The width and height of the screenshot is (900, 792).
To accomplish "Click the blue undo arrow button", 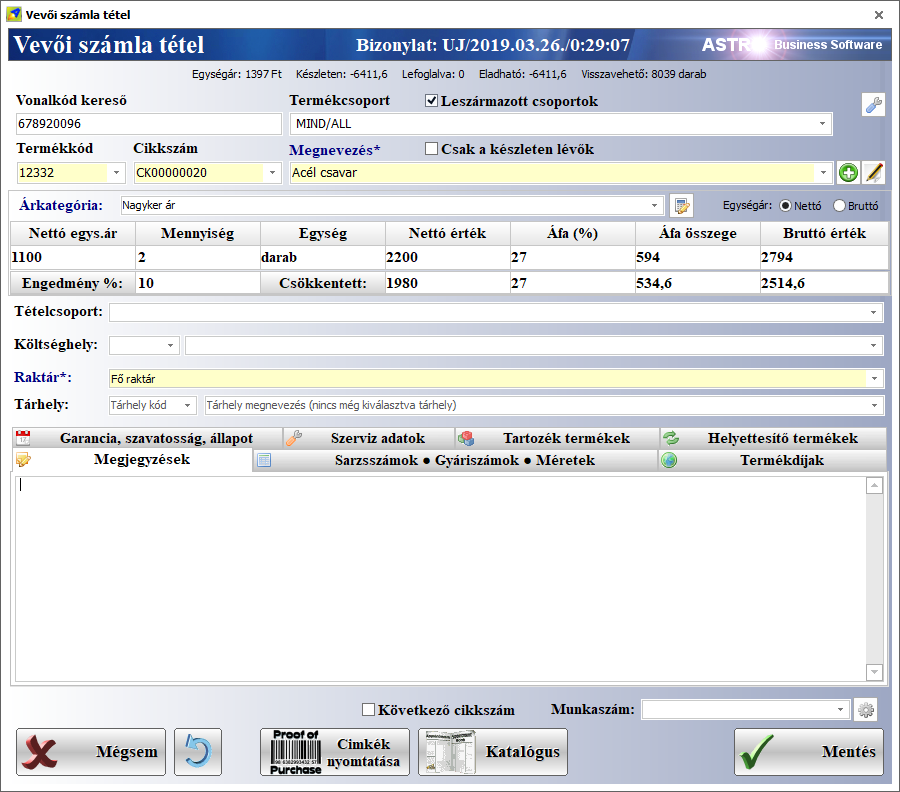I will coord(197,752).
